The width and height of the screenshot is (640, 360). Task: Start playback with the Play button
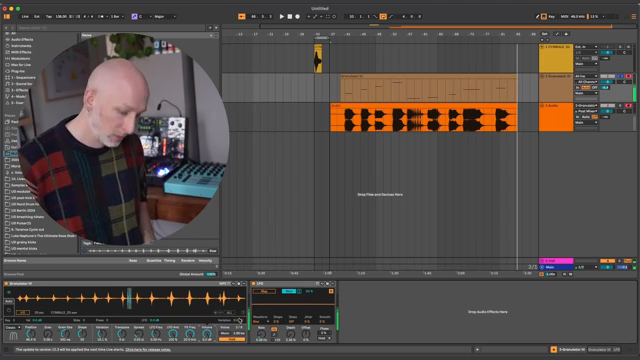(282, 16)
